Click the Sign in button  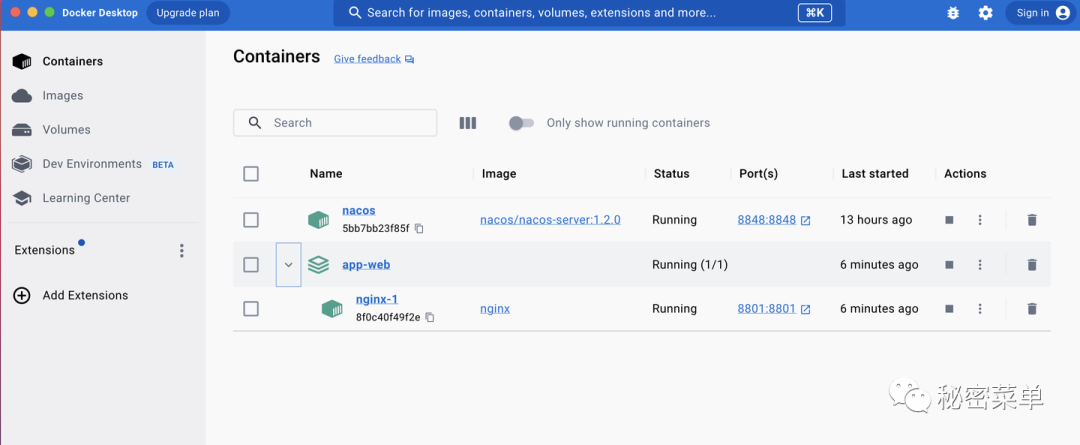point(1043,13)
